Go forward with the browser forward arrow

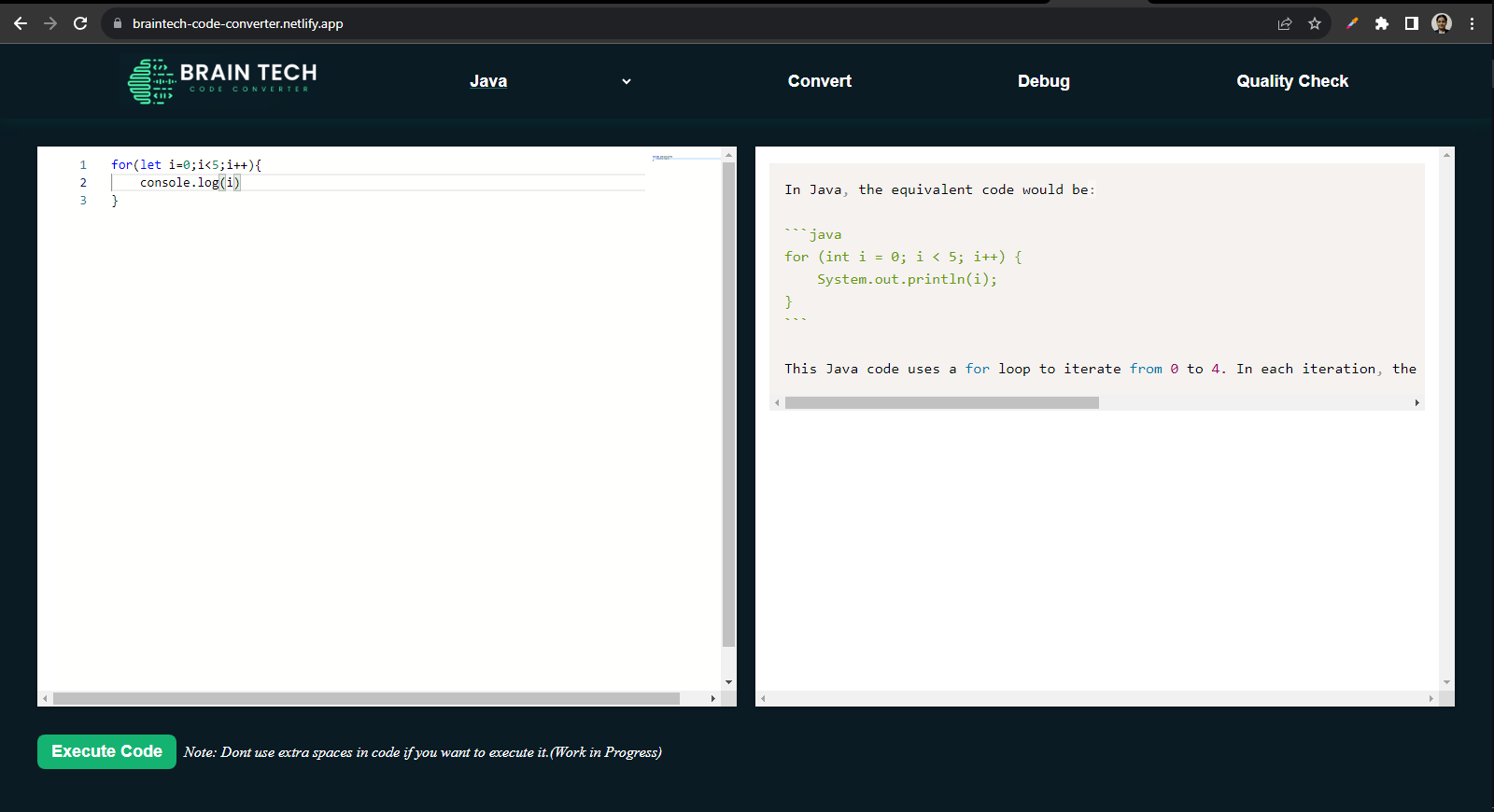point(50,23)
